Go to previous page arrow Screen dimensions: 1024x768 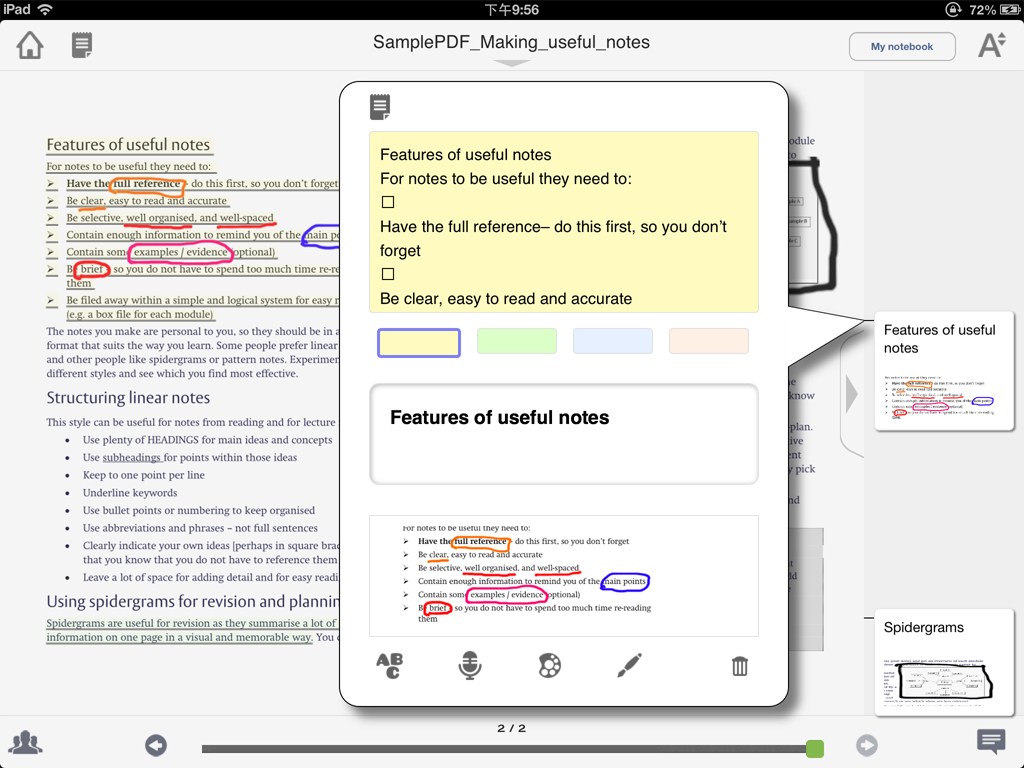[x=156, y=746]
